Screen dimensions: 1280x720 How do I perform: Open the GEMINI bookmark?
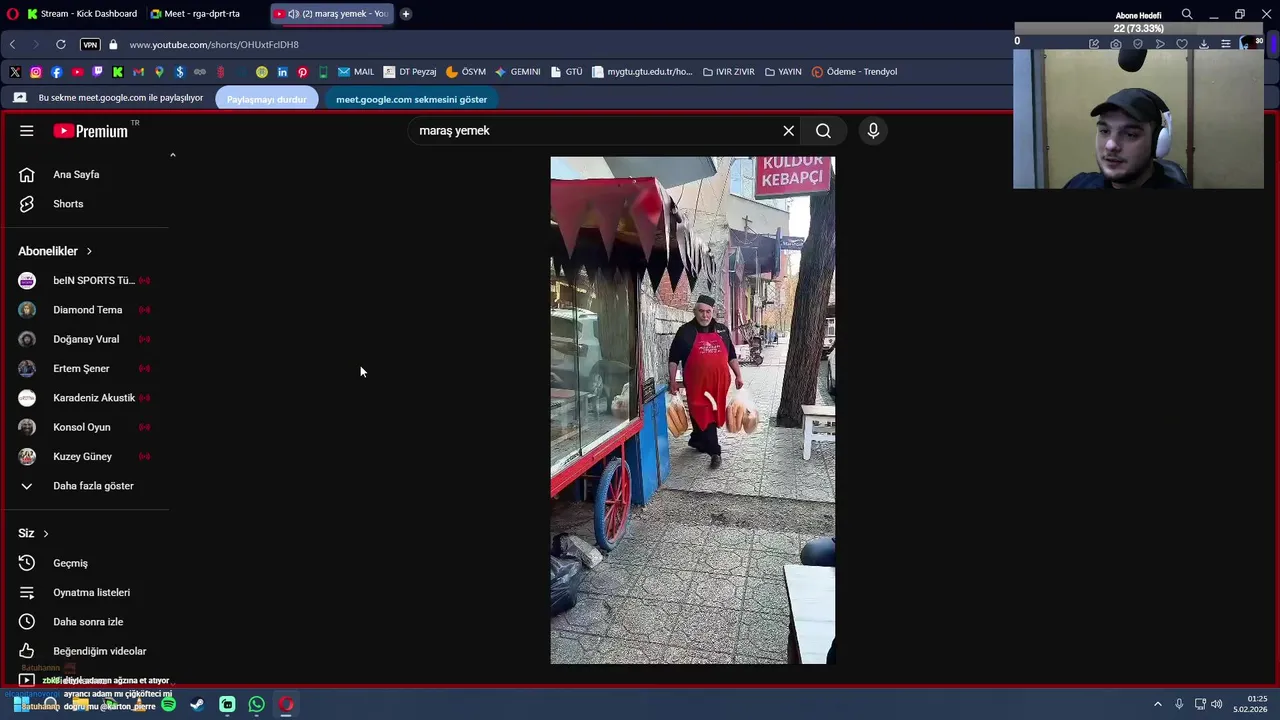518,72
